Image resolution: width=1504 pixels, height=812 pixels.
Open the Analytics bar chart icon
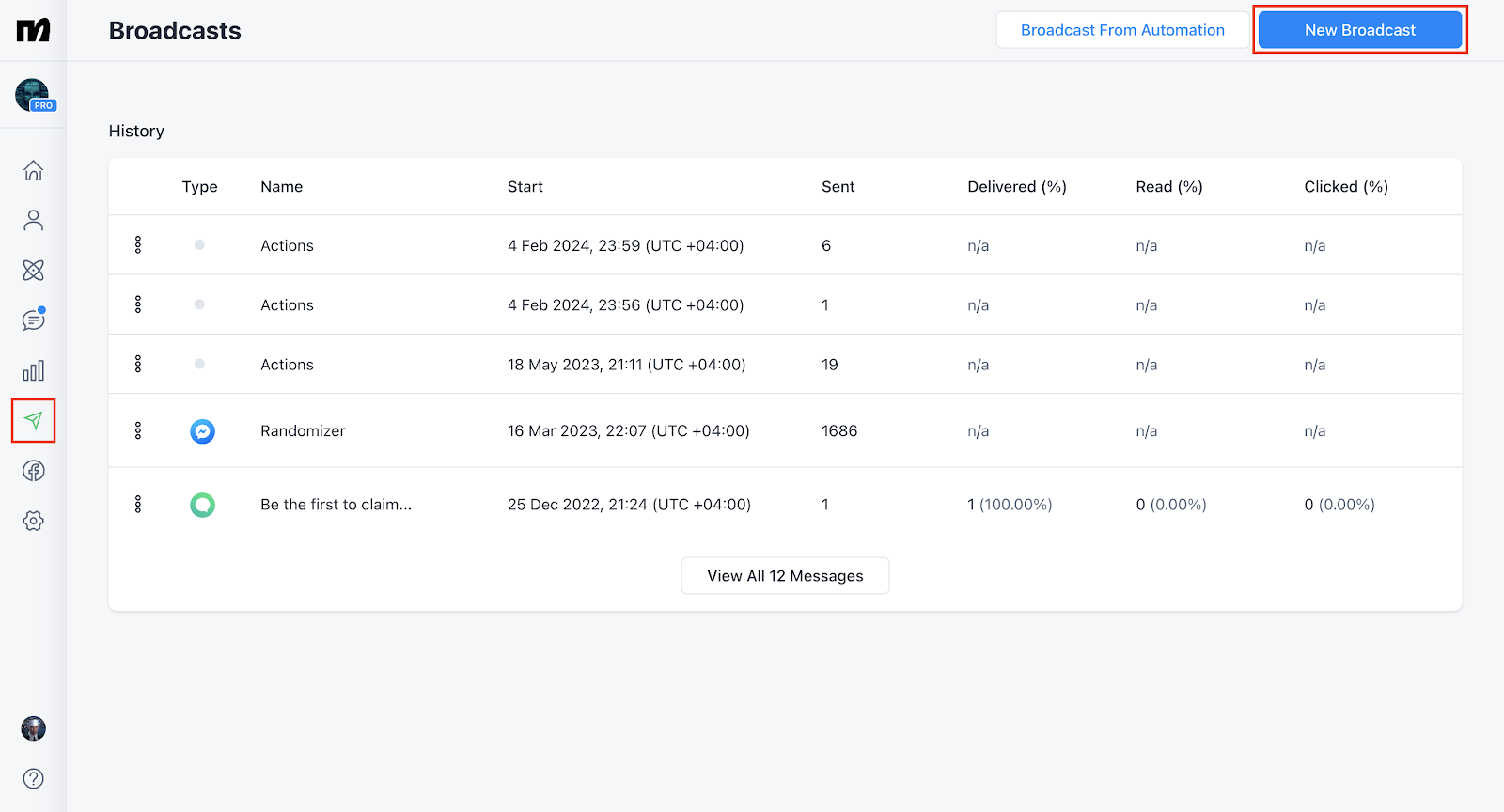[33, 371]
